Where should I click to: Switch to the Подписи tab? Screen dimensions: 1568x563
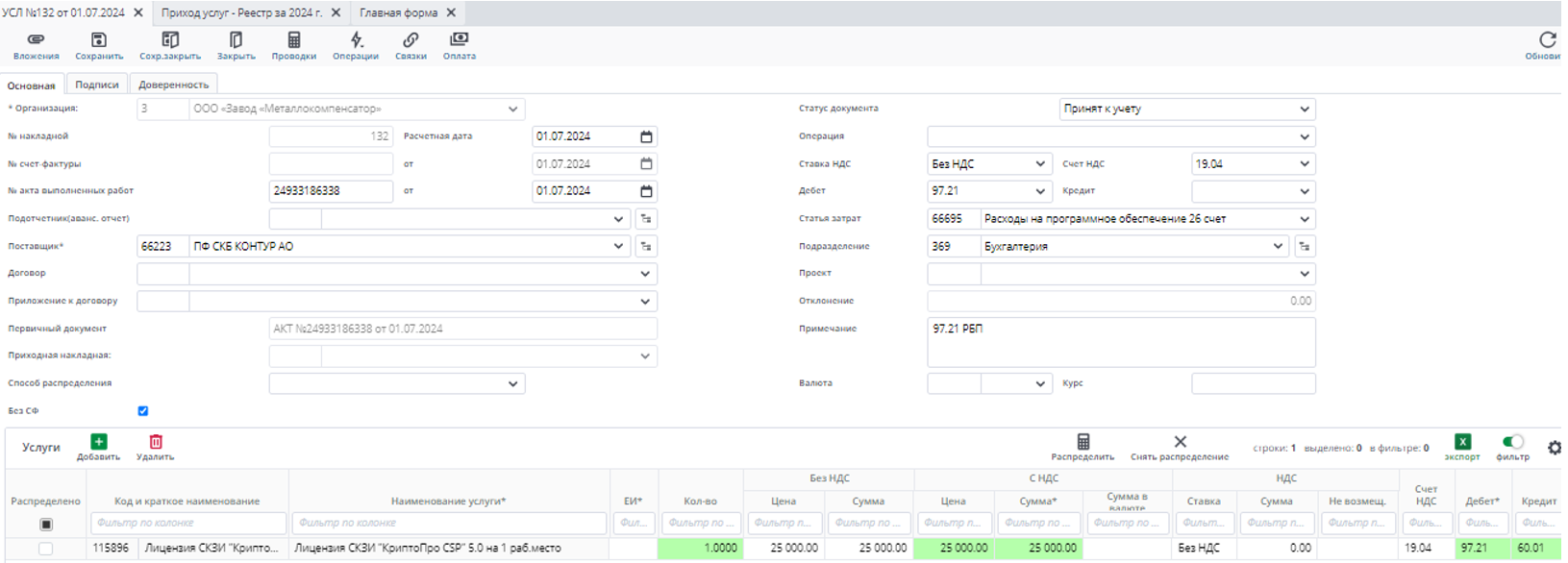(97, 85)
